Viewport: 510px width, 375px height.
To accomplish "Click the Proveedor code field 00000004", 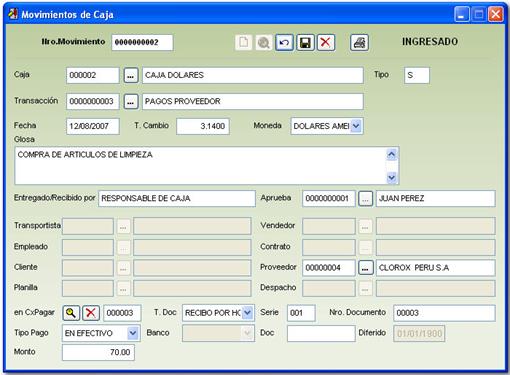I will click(x=329, y=268).
